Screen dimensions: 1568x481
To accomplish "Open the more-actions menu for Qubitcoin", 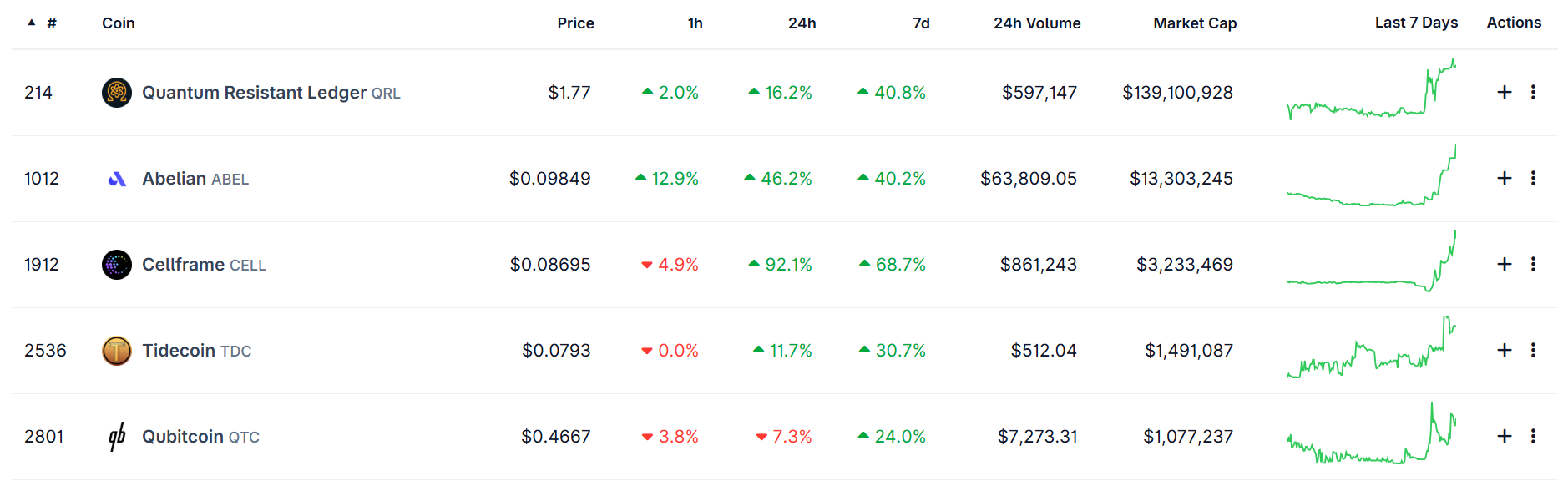I will click(1533, 436).
